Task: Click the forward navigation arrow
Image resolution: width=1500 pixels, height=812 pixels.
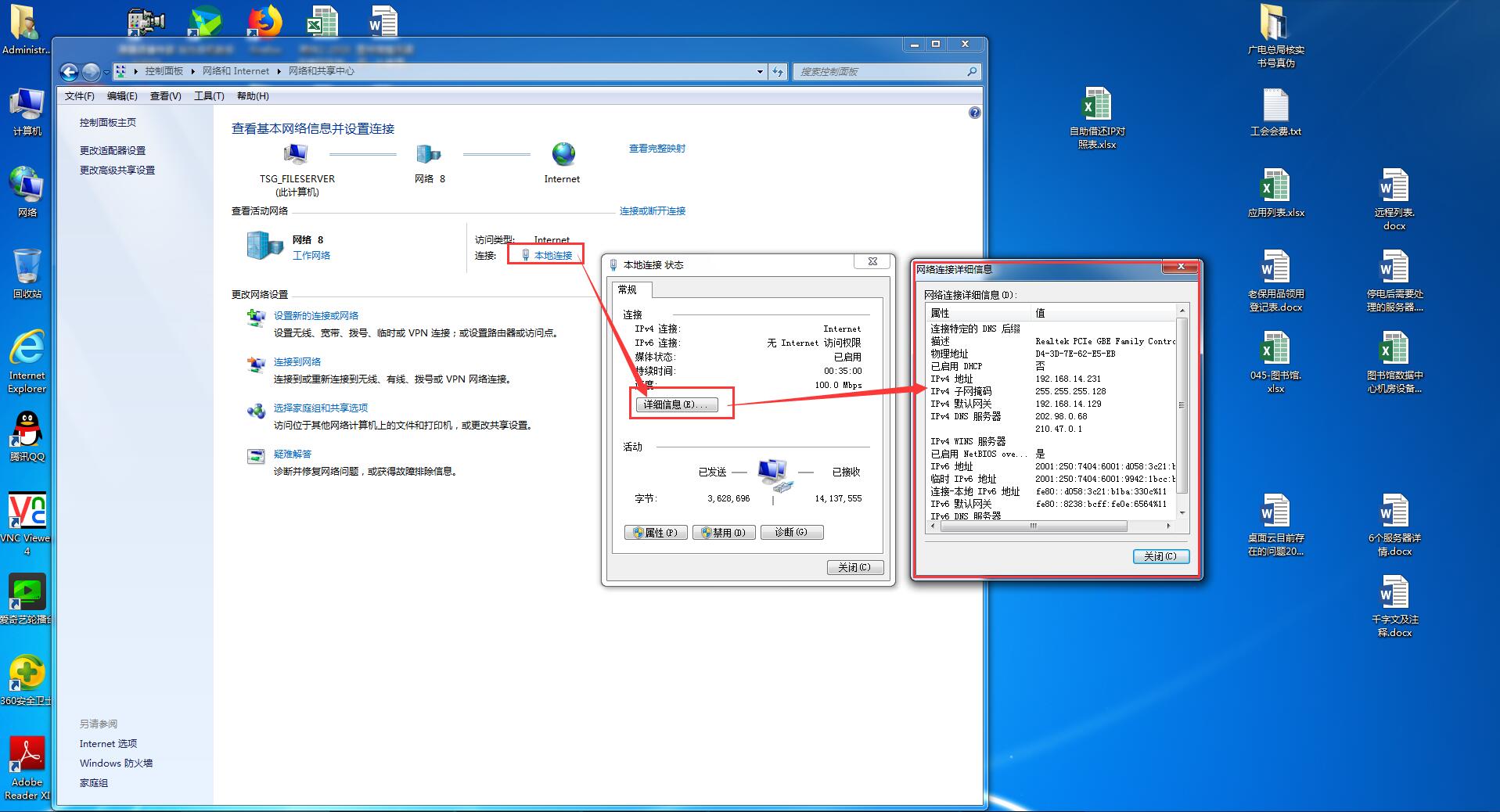Action: point(90,72)
